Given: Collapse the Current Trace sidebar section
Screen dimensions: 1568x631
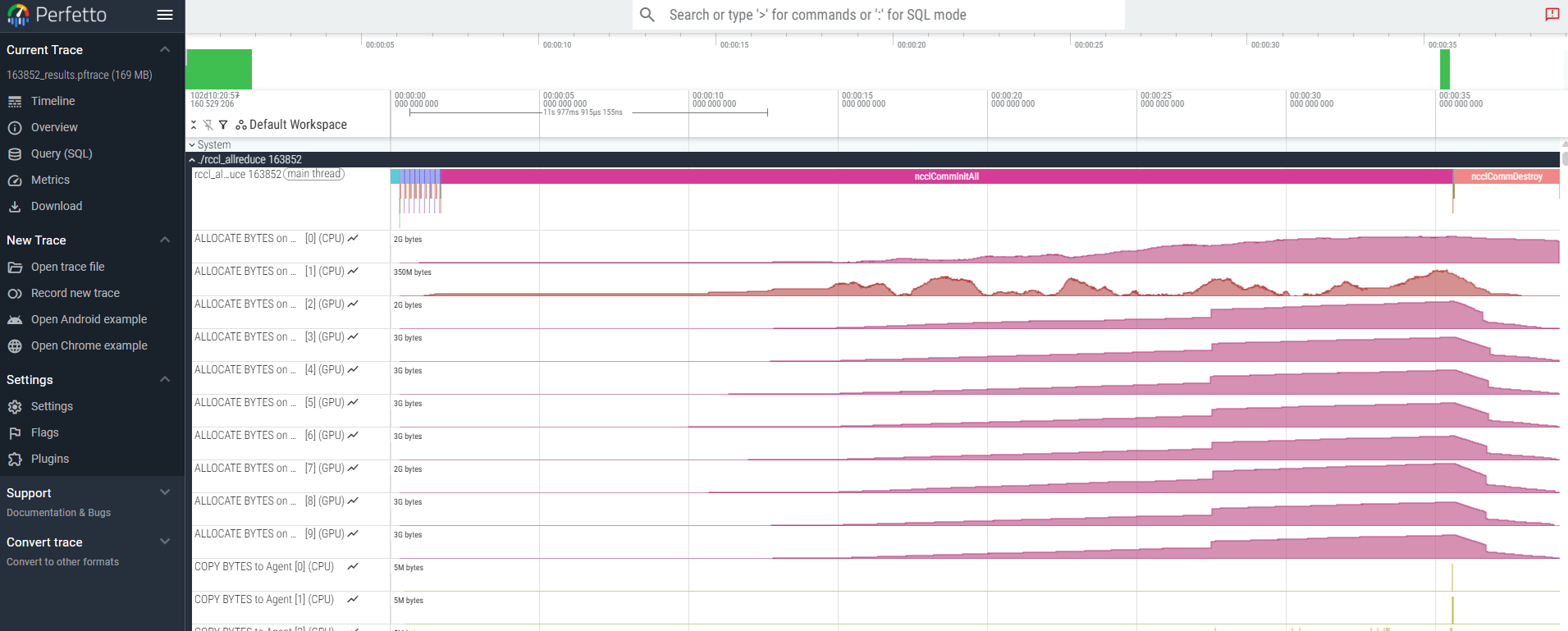Looking at the screenshot, I should (165, 50).
